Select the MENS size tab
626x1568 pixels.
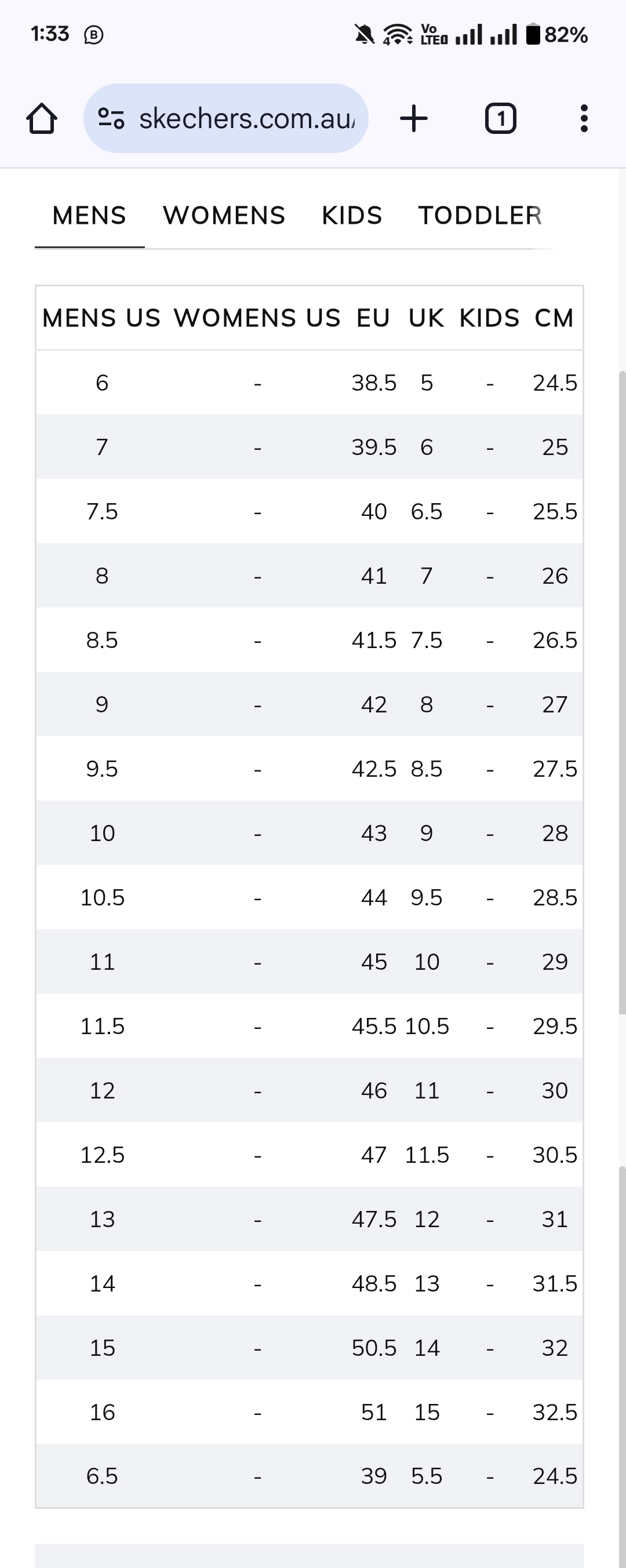[x=89, y=216]
